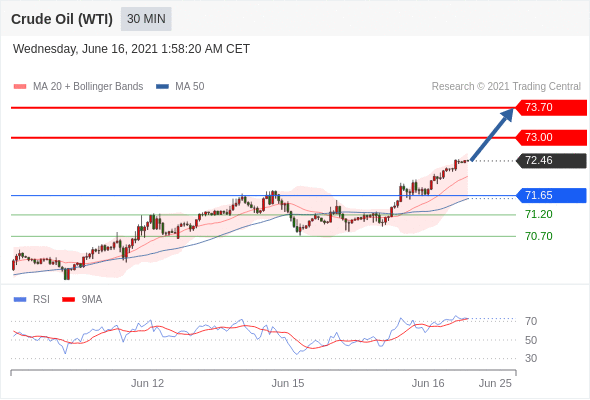Click the green 70.70 support label

538,236
